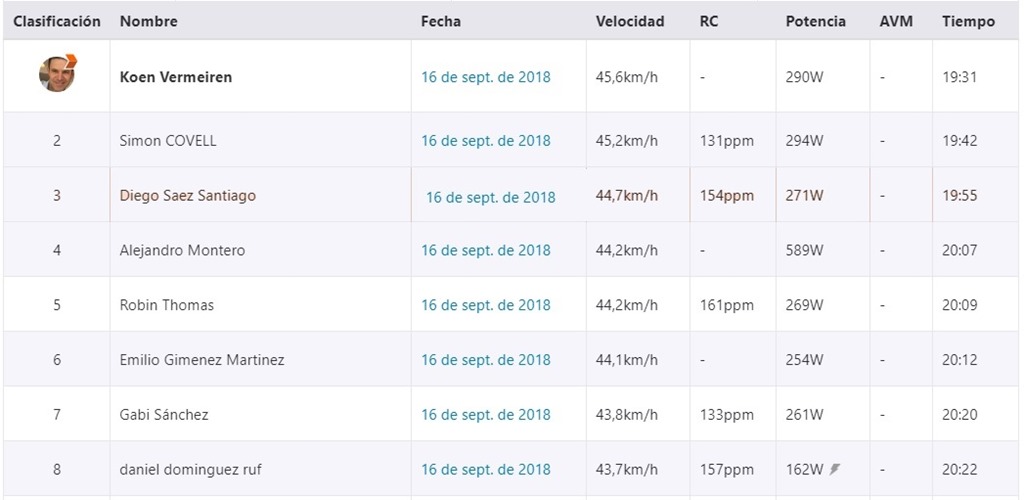Open Koen Vermeiren's 16 de sept. activity

(x=486, y=77)
